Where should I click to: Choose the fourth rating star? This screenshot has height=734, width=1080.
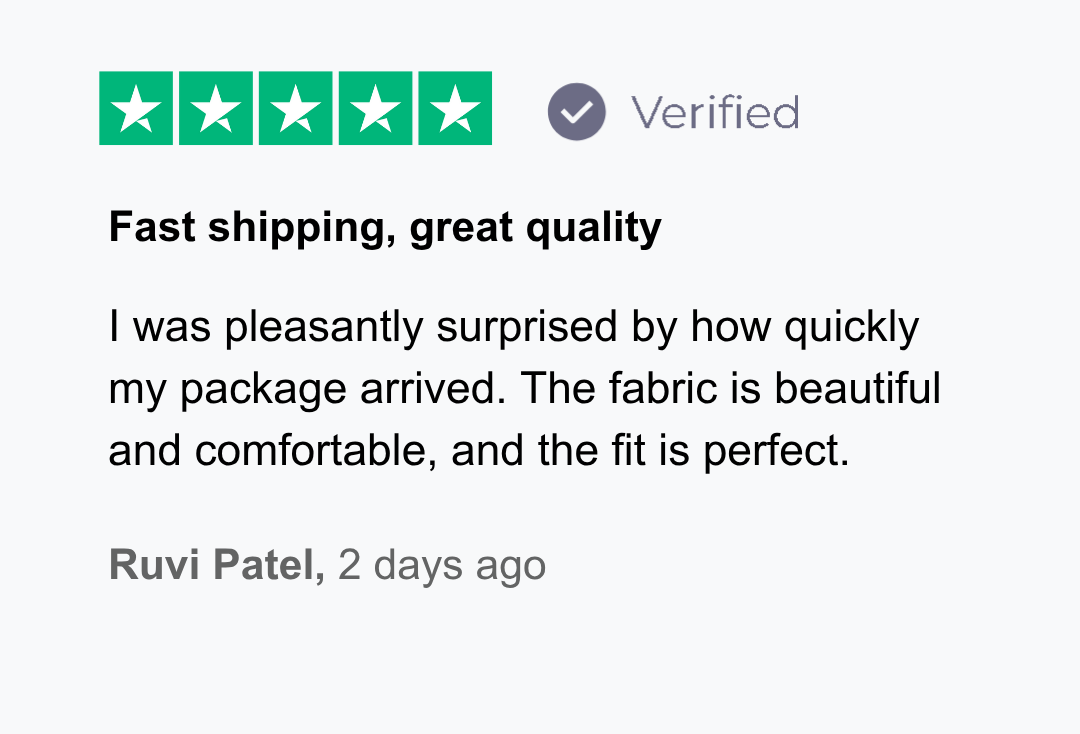(376, 109)
